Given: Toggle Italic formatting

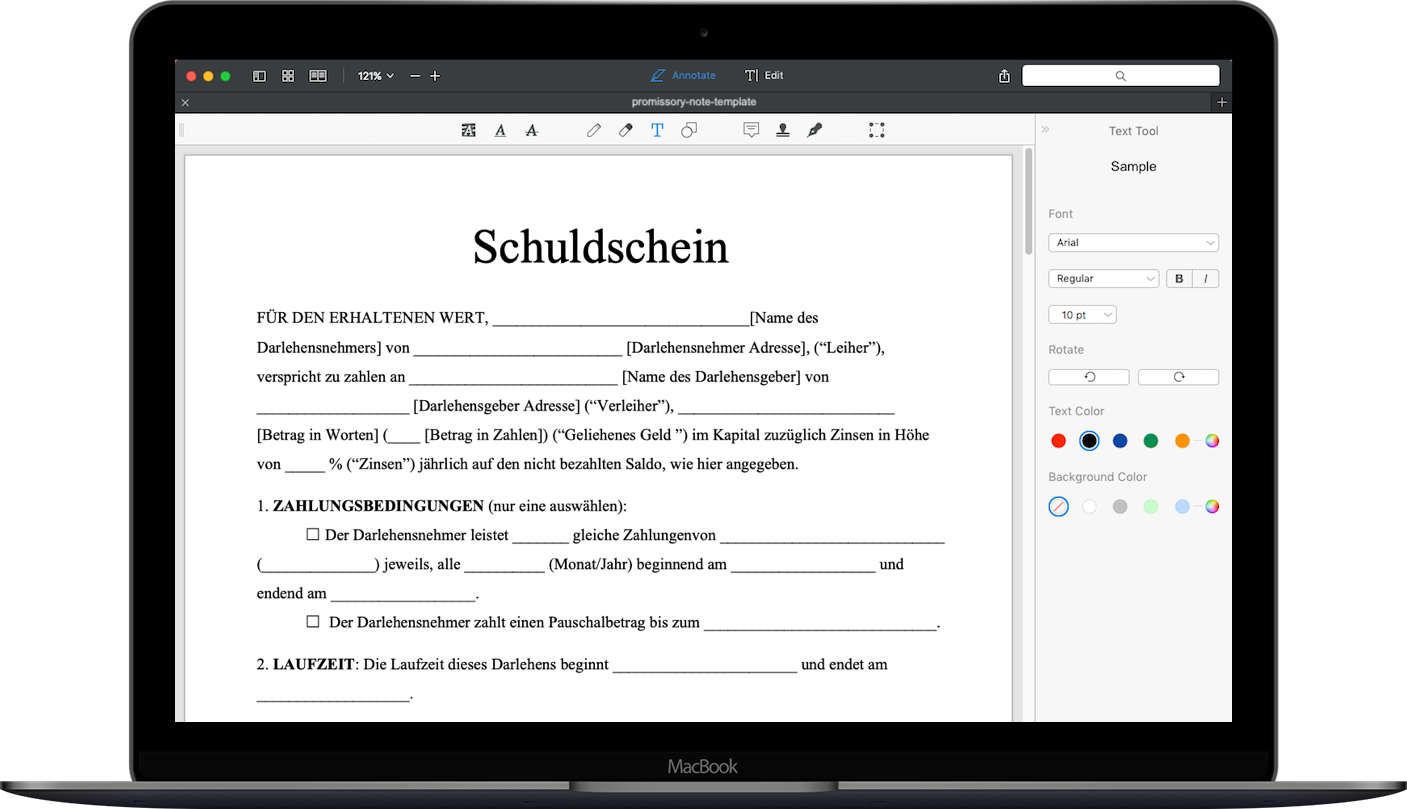Looking at the screenshot, I should point(1206,279).
